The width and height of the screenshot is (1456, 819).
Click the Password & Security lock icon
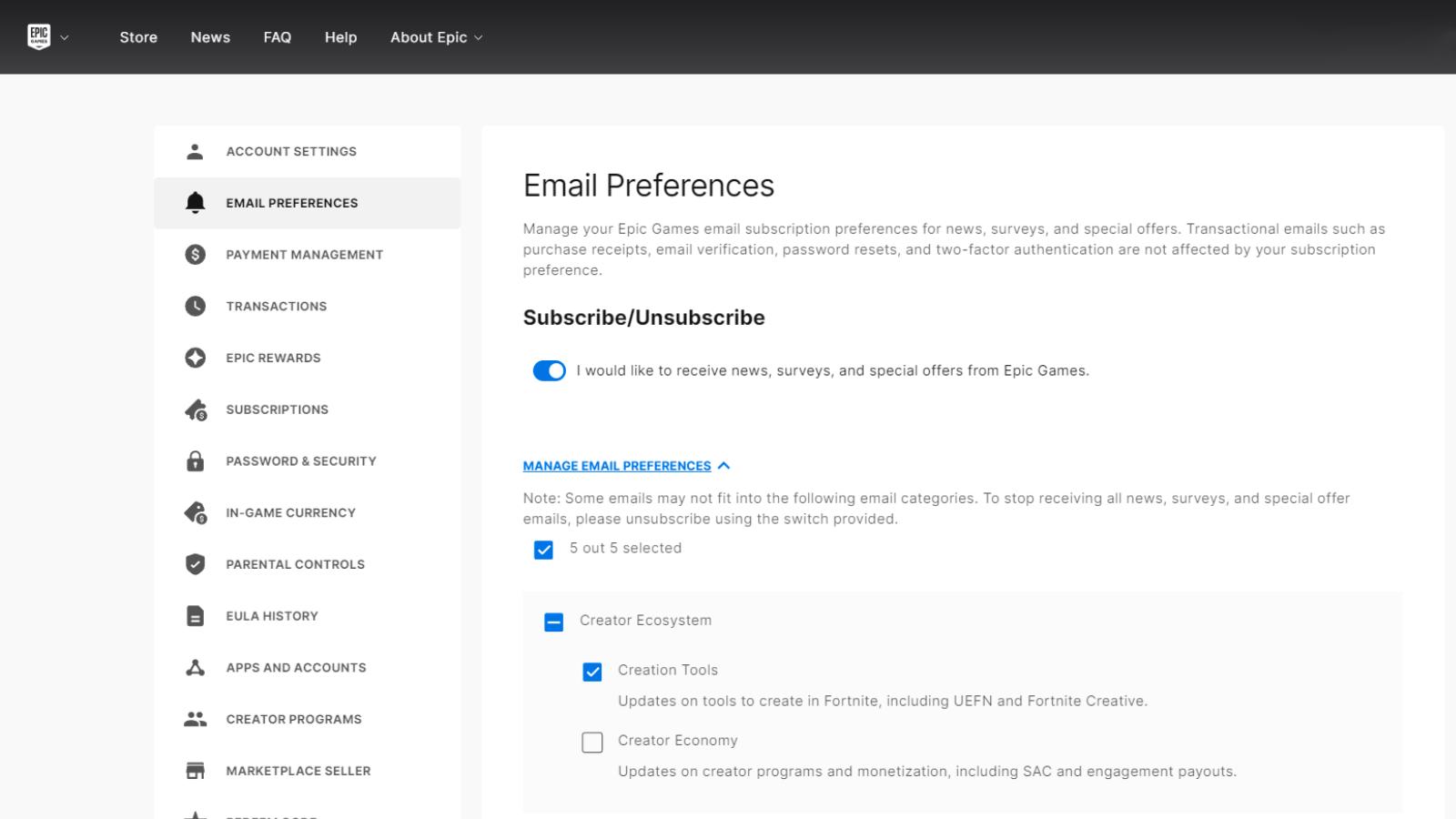(x=195, y=460)
